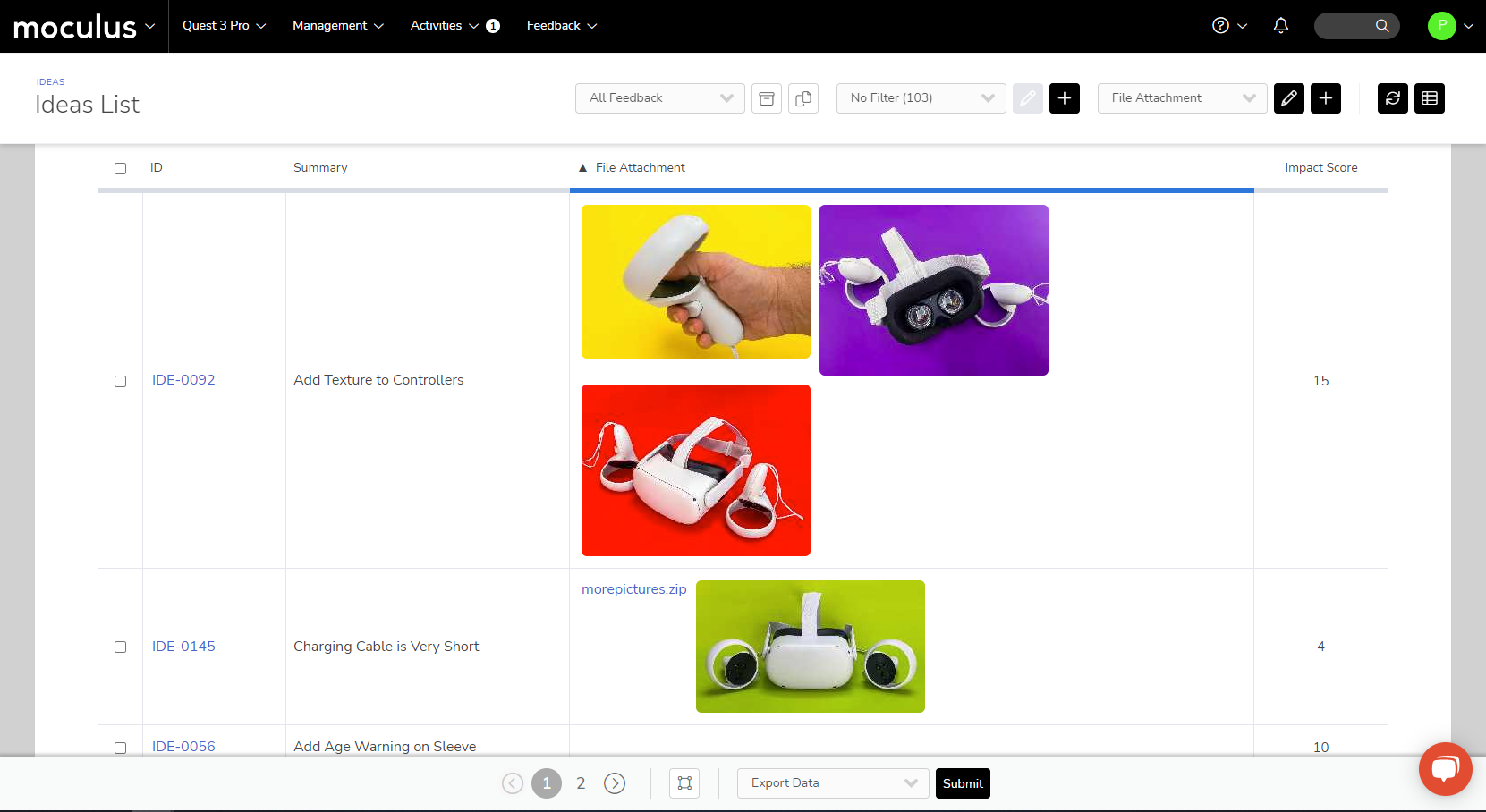Screen dimensions: 1486x812
Task: Toggle the fullscreen expand icon in the footer
Action: point(684,783)
